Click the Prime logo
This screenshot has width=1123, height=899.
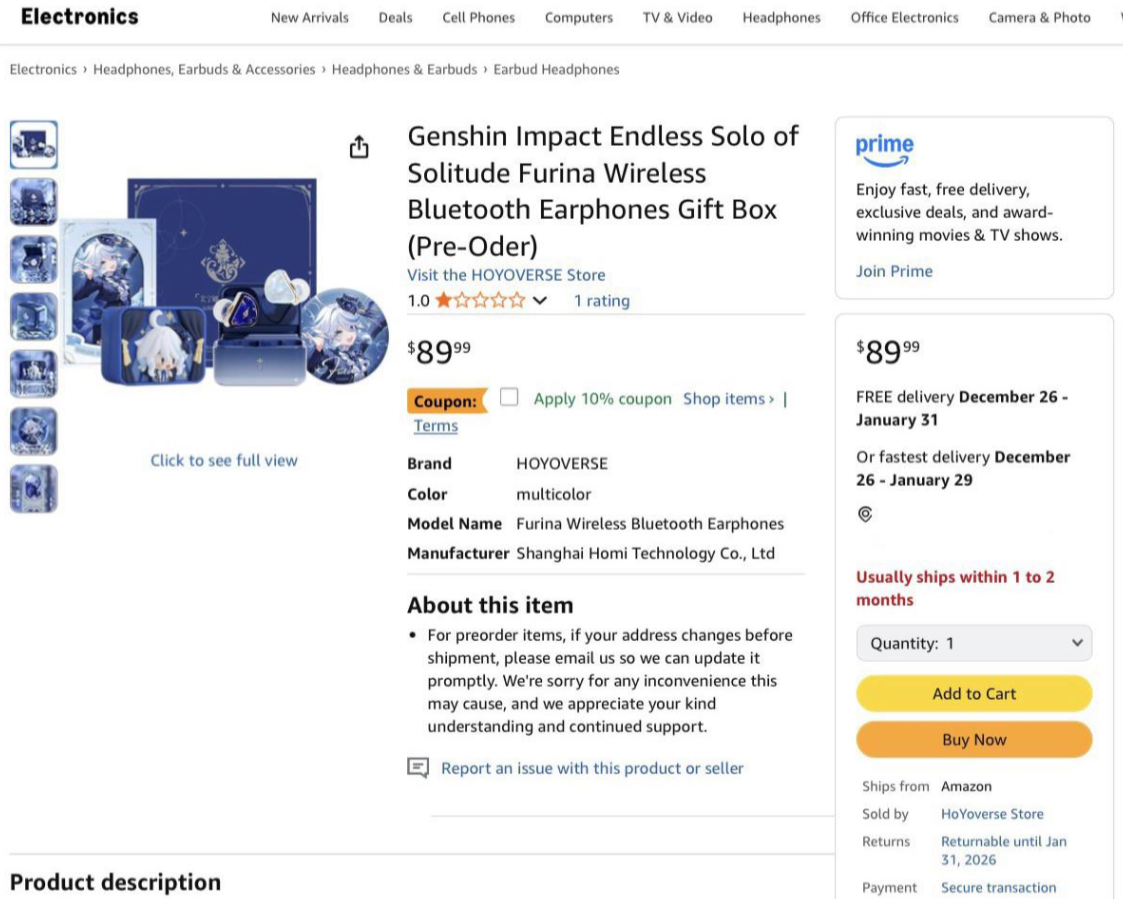pos(884,150)
